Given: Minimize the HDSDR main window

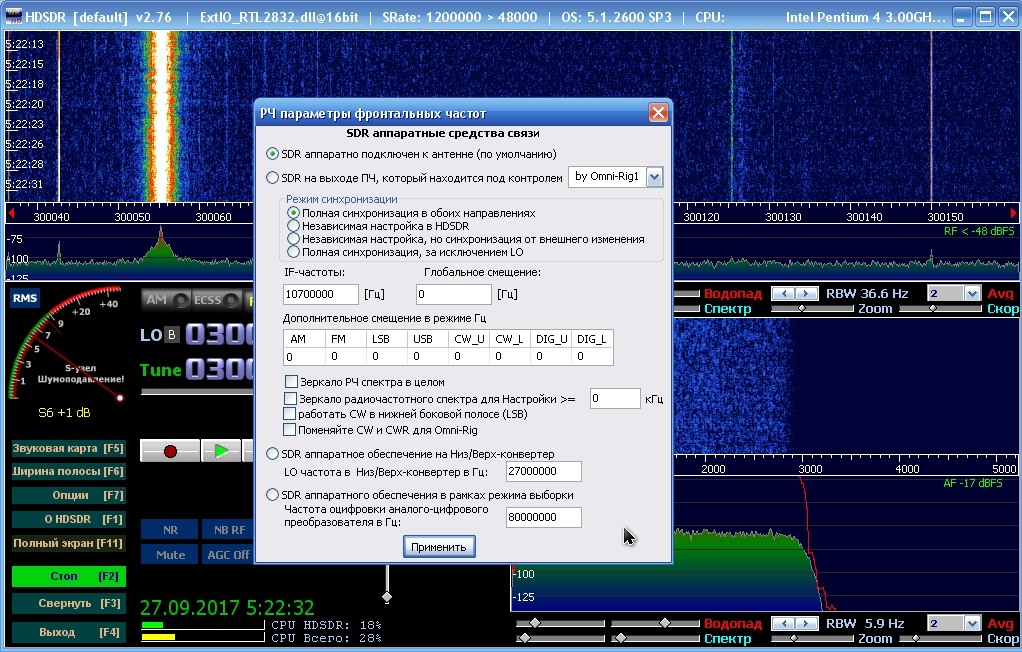Looking at the screenshot, I should (961, 16).
